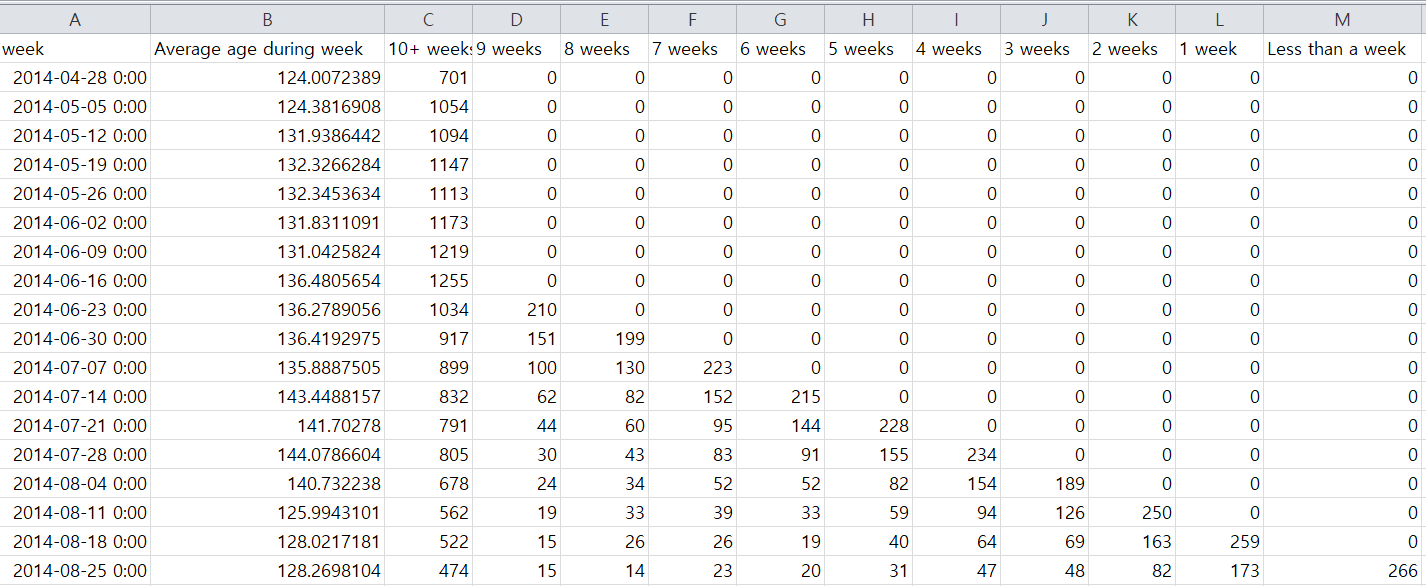
Task: Select column C header
Action: [428, 19]
